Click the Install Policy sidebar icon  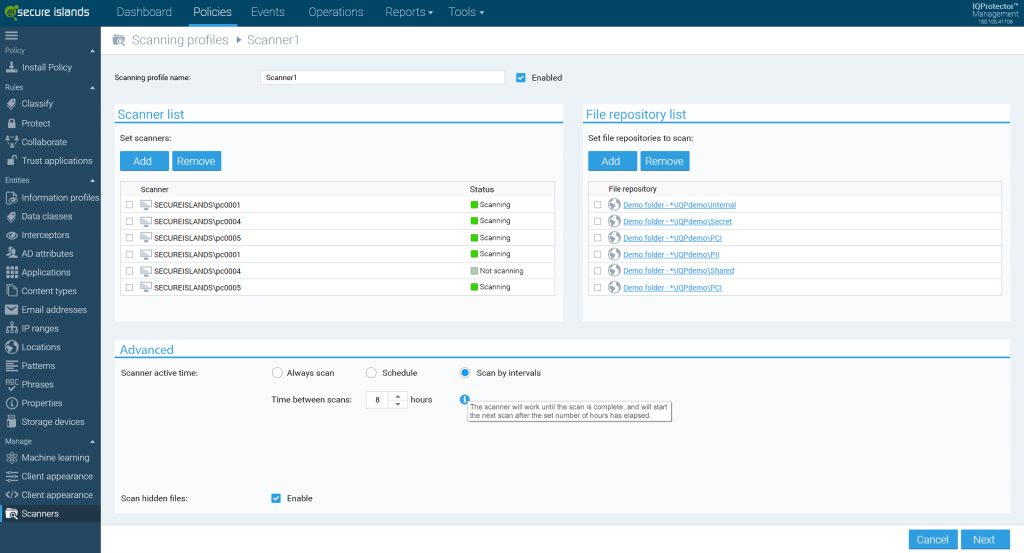pyautogui.click(x=11, y=67)
